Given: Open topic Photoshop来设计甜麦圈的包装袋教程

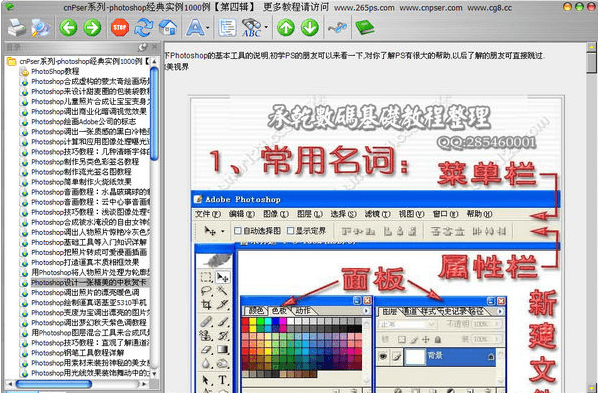Looking at the screenshot, I should (x=91, y=92).
